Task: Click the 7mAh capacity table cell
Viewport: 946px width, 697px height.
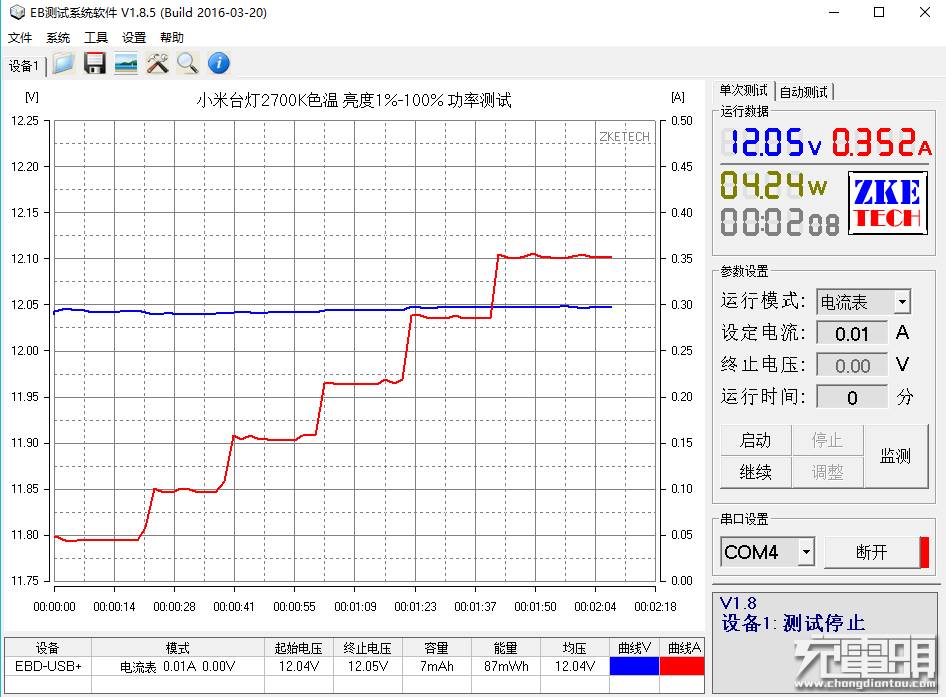Action: click(436, 666)
